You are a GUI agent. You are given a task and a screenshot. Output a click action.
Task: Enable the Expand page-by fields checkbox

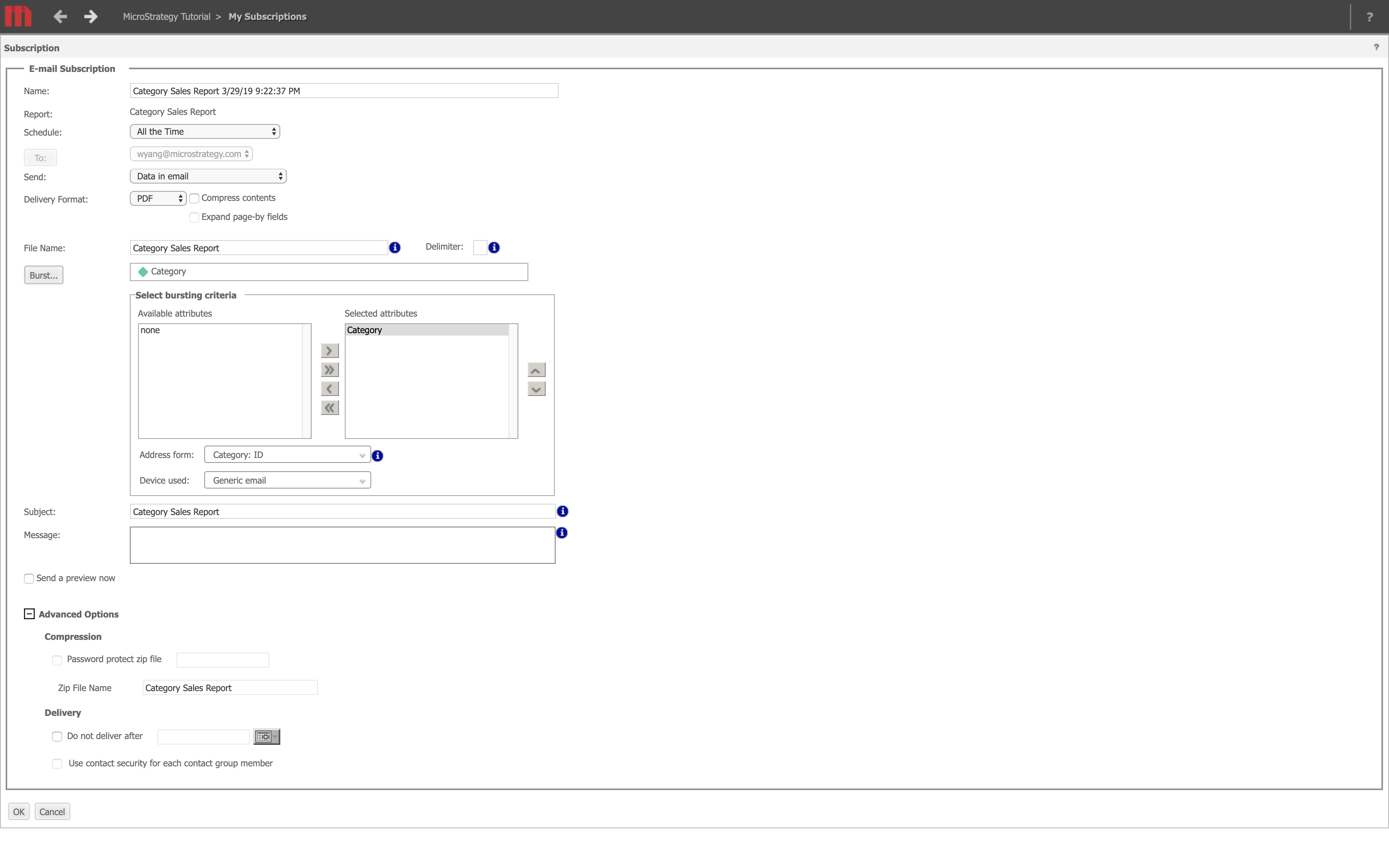[194, 217]
